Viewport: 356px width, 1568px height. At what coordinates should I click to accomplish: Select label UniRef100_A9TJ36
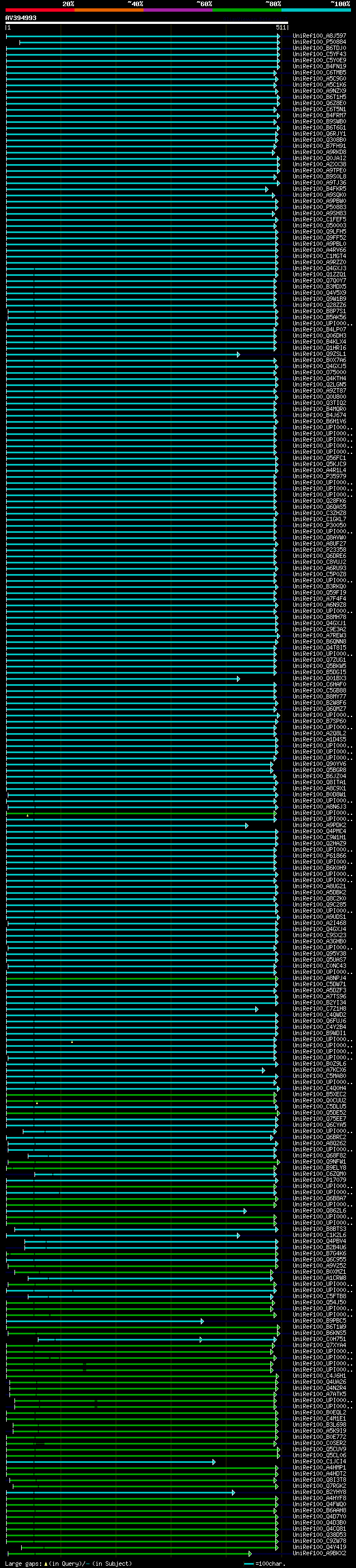coord(319,182)
